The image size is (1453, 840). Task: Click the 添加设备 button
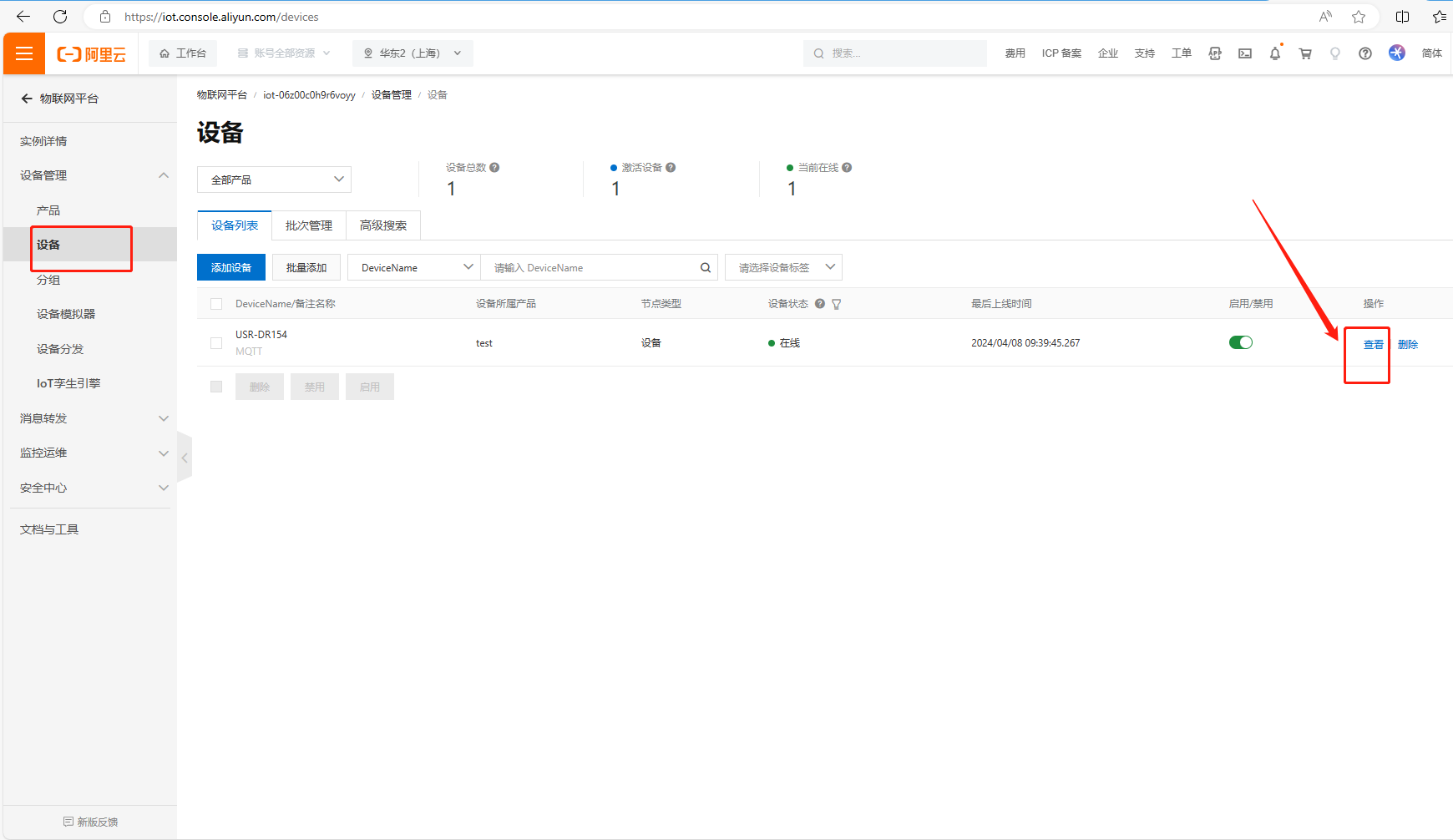(x=231, y=268)
